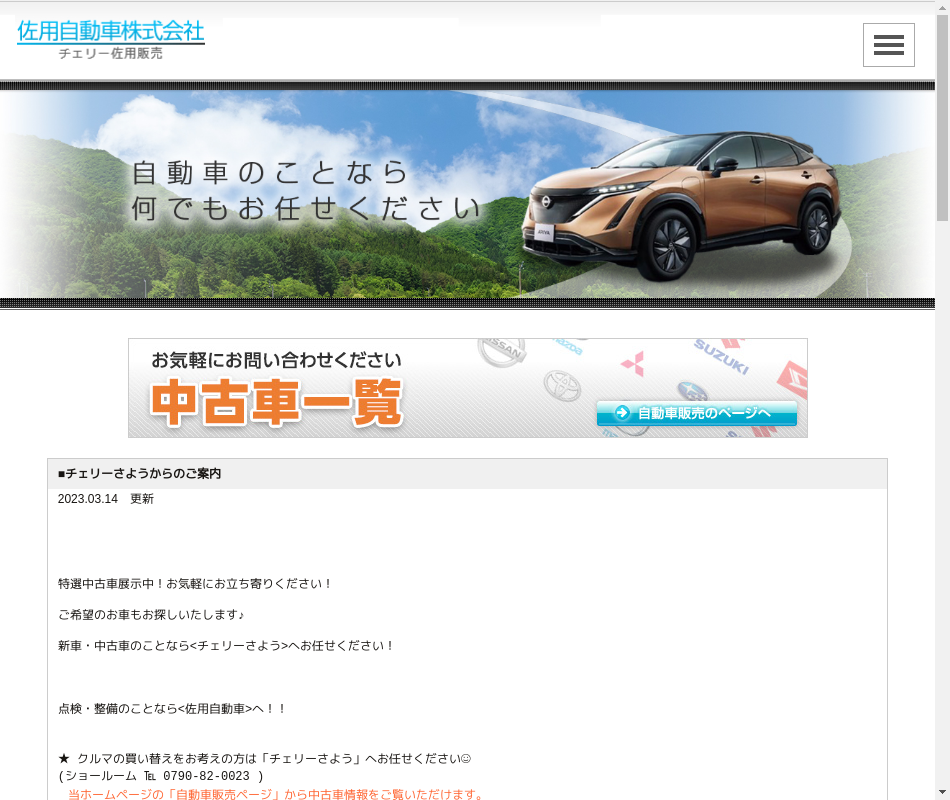Click the 2023.03.14 更新 date text
This screenshot has width=950, height=800.
tap(106, 499)
